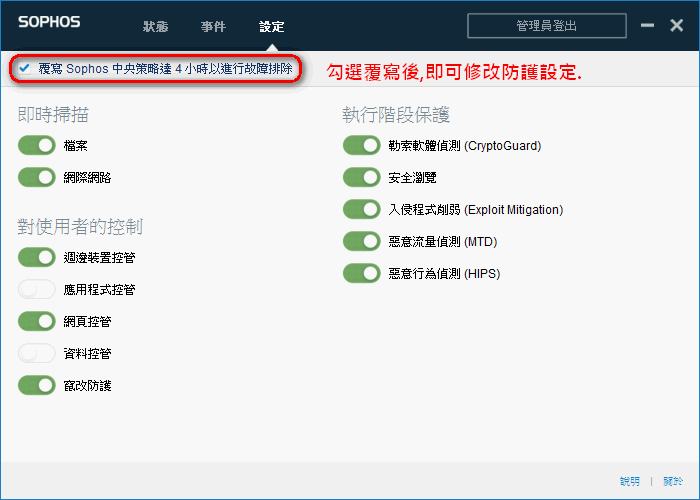Open the 關於 about link

click(673, 481)
